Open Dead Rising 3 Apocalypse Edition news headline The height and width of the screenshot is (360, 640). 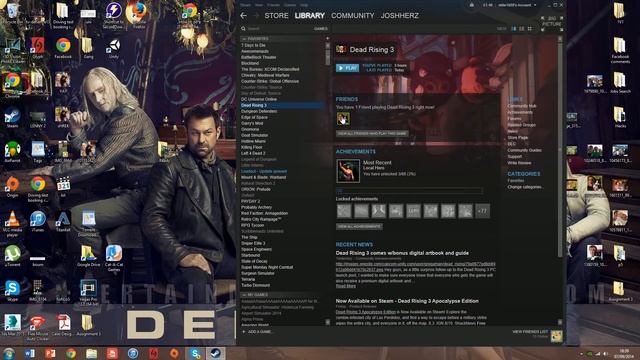407,301
